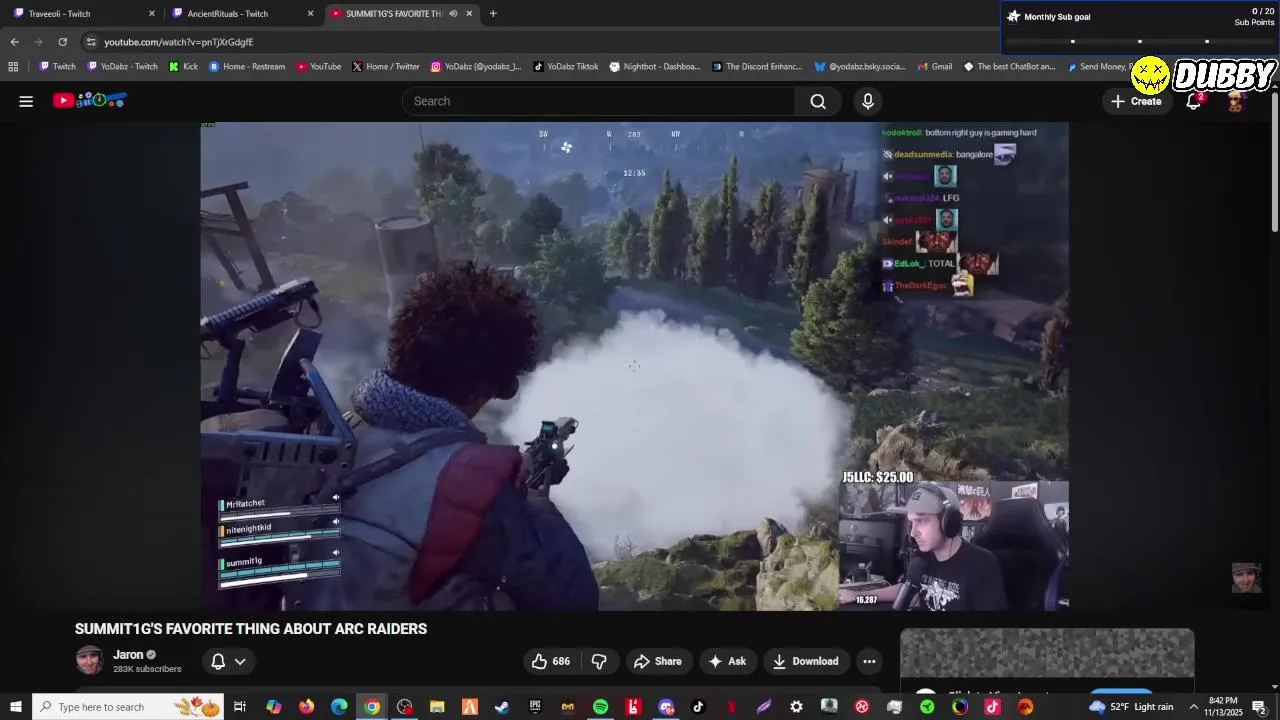
Task: Open subscription notification bell dropdown
Action: coord(227,661)
